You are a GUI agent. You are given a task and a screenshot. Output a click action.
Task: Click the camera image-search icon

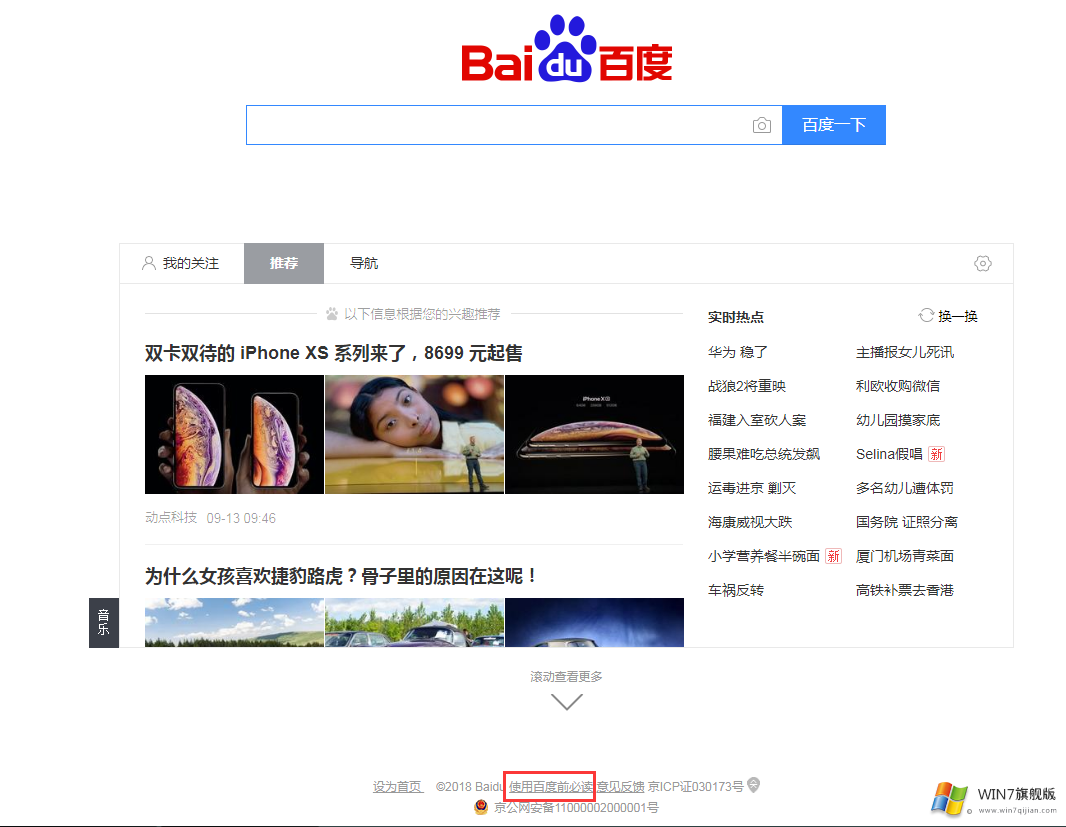coord(761,125)
